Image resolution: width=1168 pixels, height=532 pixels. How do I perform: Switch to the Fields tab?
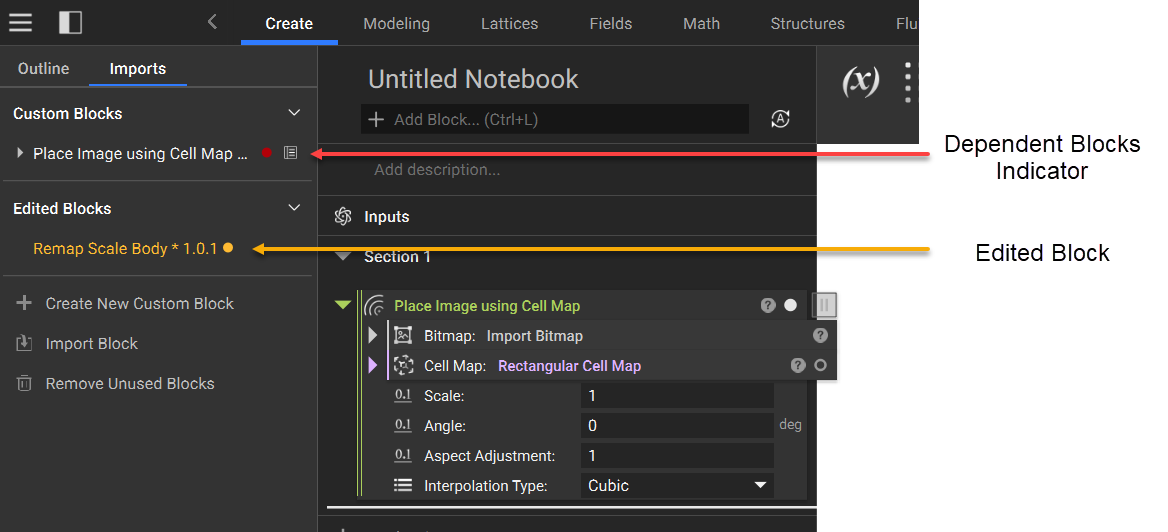(611, 23)
